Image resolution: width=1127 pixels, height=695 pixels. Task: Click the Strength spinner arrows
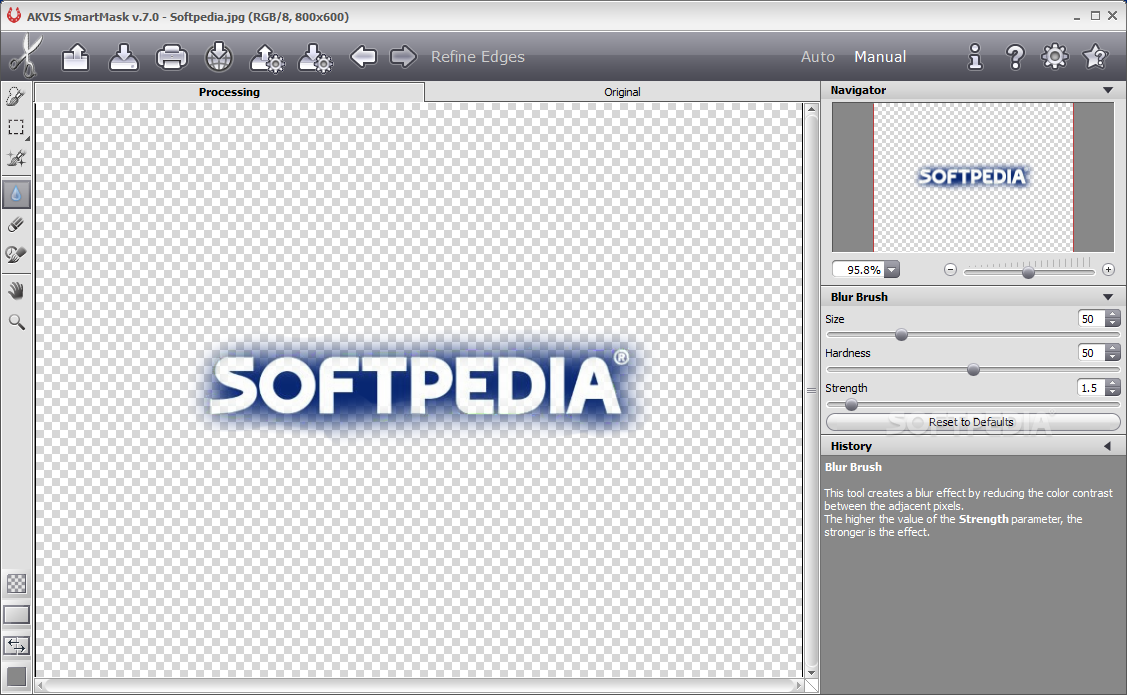click(x=1113, y=388)
